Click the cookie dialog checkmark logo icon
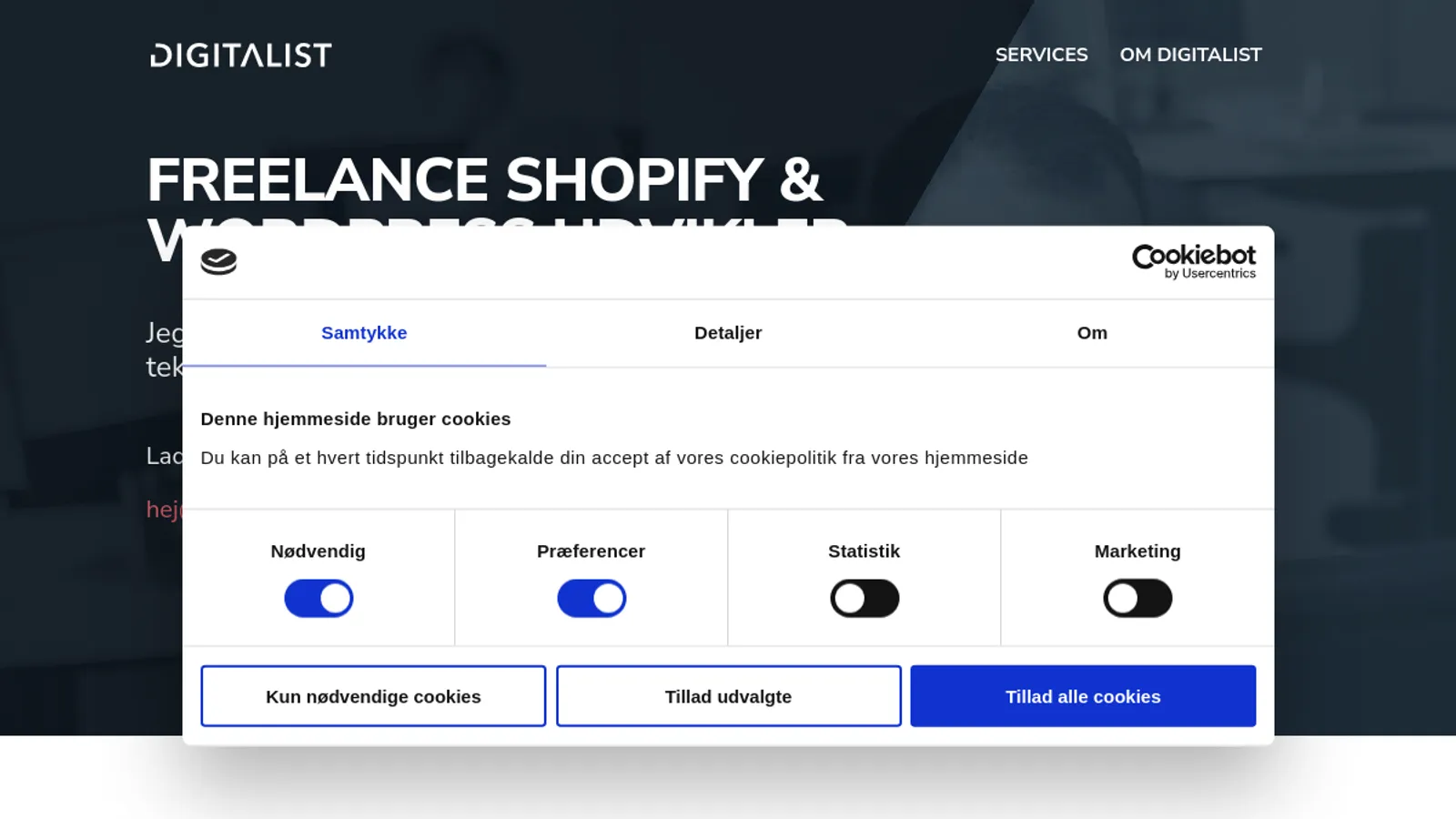The height and width of the screenshot is (819, 1456). 218,261
